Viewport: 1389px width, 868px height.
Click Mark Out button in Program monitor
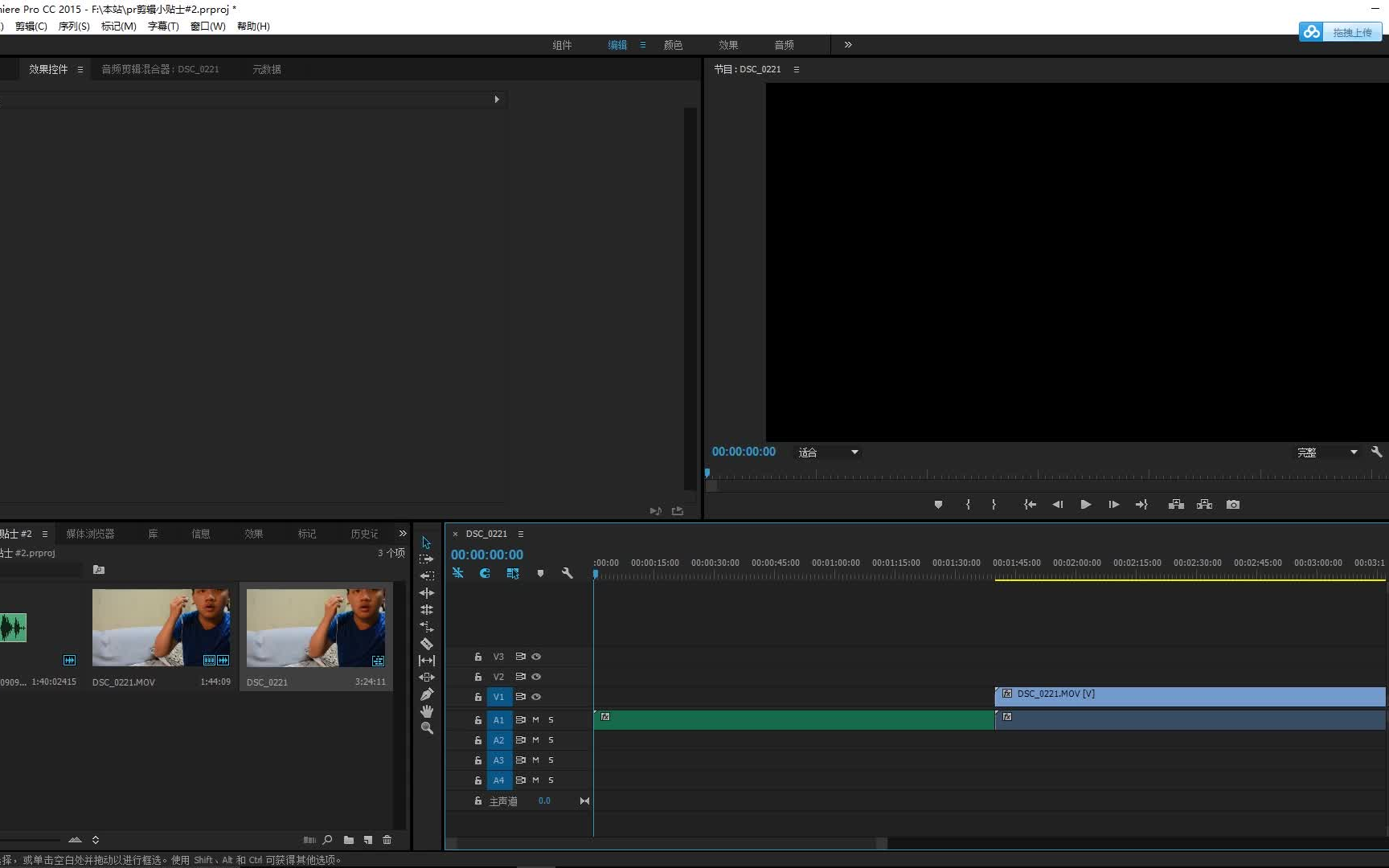994,505
